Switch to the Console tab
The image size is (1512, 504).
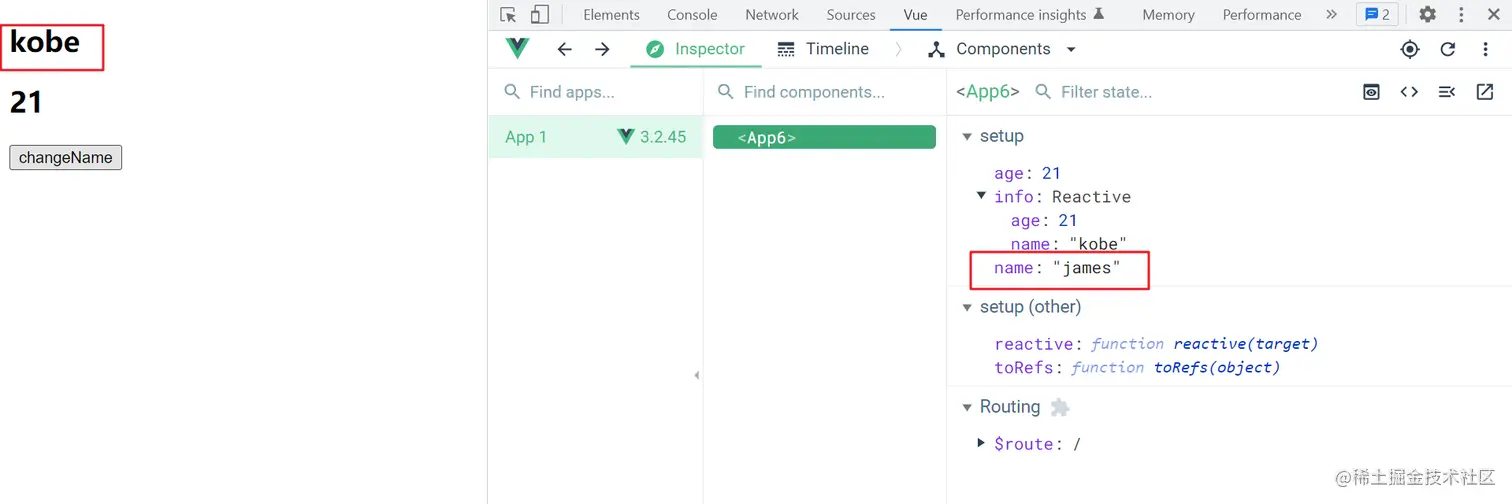(692, 15)
